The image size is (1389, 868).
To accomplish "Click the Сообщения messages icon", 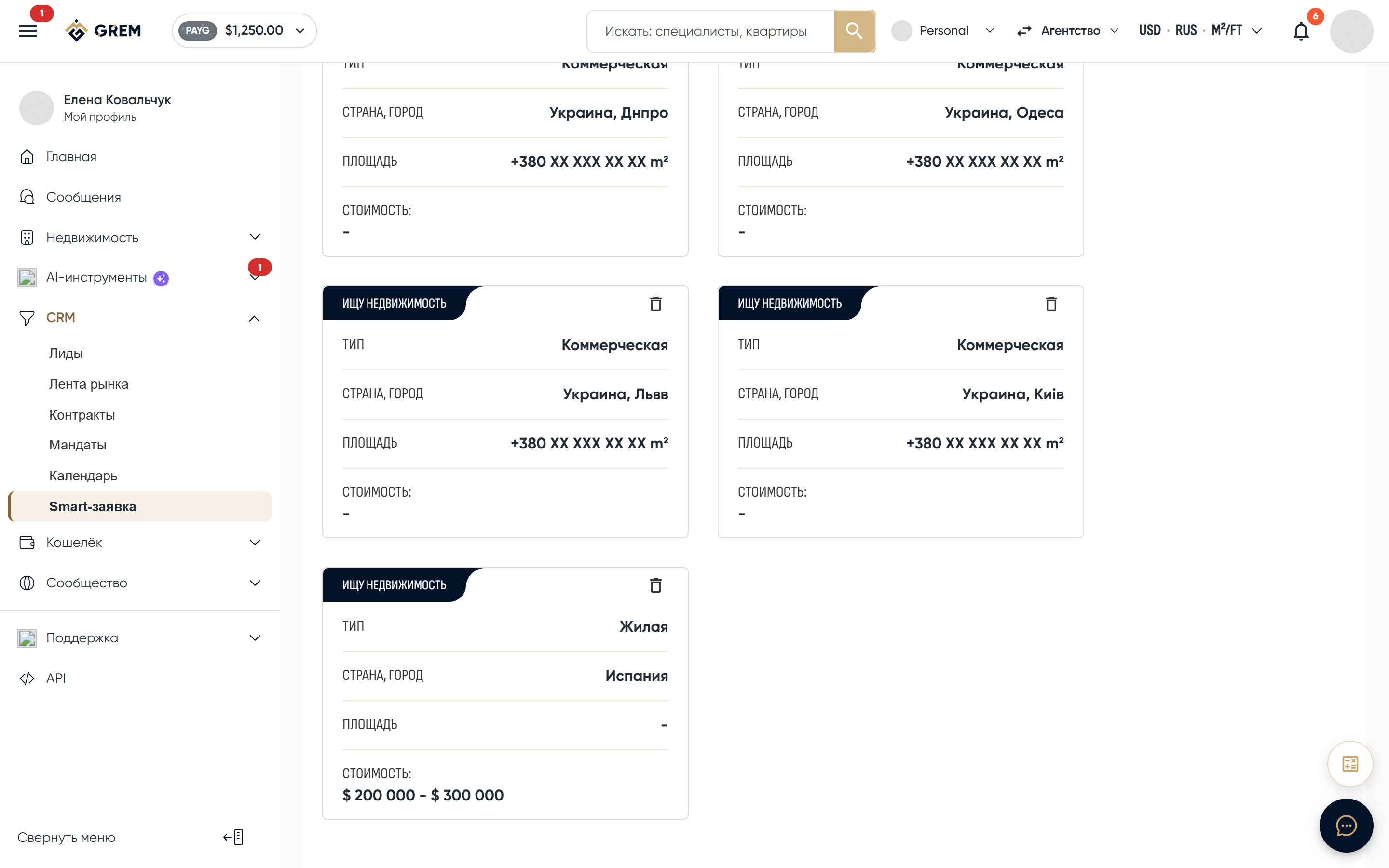I will pyautogui.click(x=27, y=197).
